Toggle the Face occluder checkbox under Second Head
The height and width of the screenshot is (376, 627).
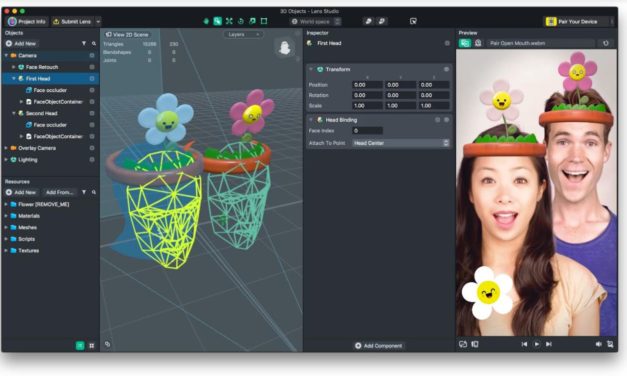coord(92,125)
